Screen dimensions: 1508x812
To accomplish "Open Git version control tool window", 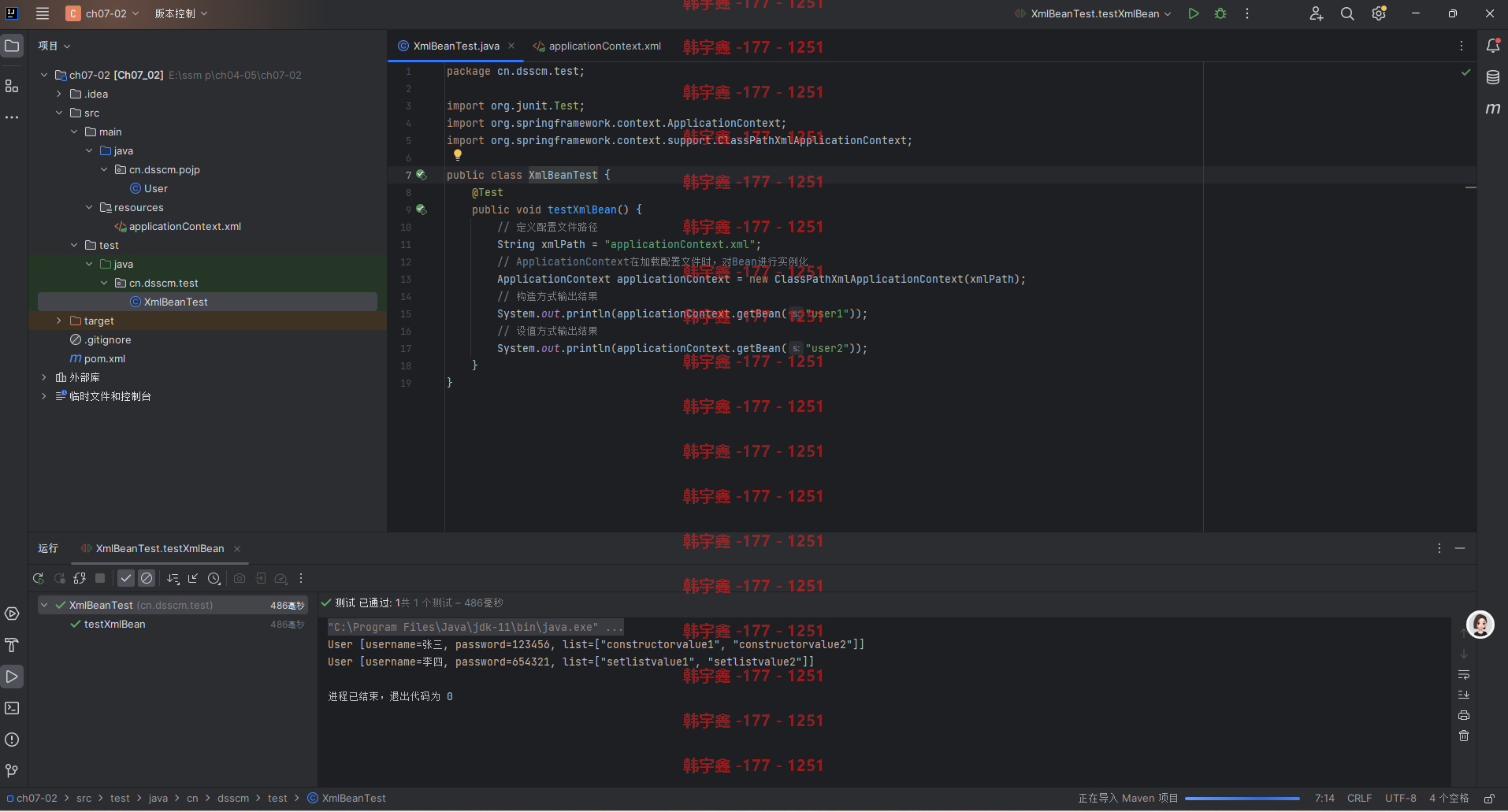I will coord(12,770).
